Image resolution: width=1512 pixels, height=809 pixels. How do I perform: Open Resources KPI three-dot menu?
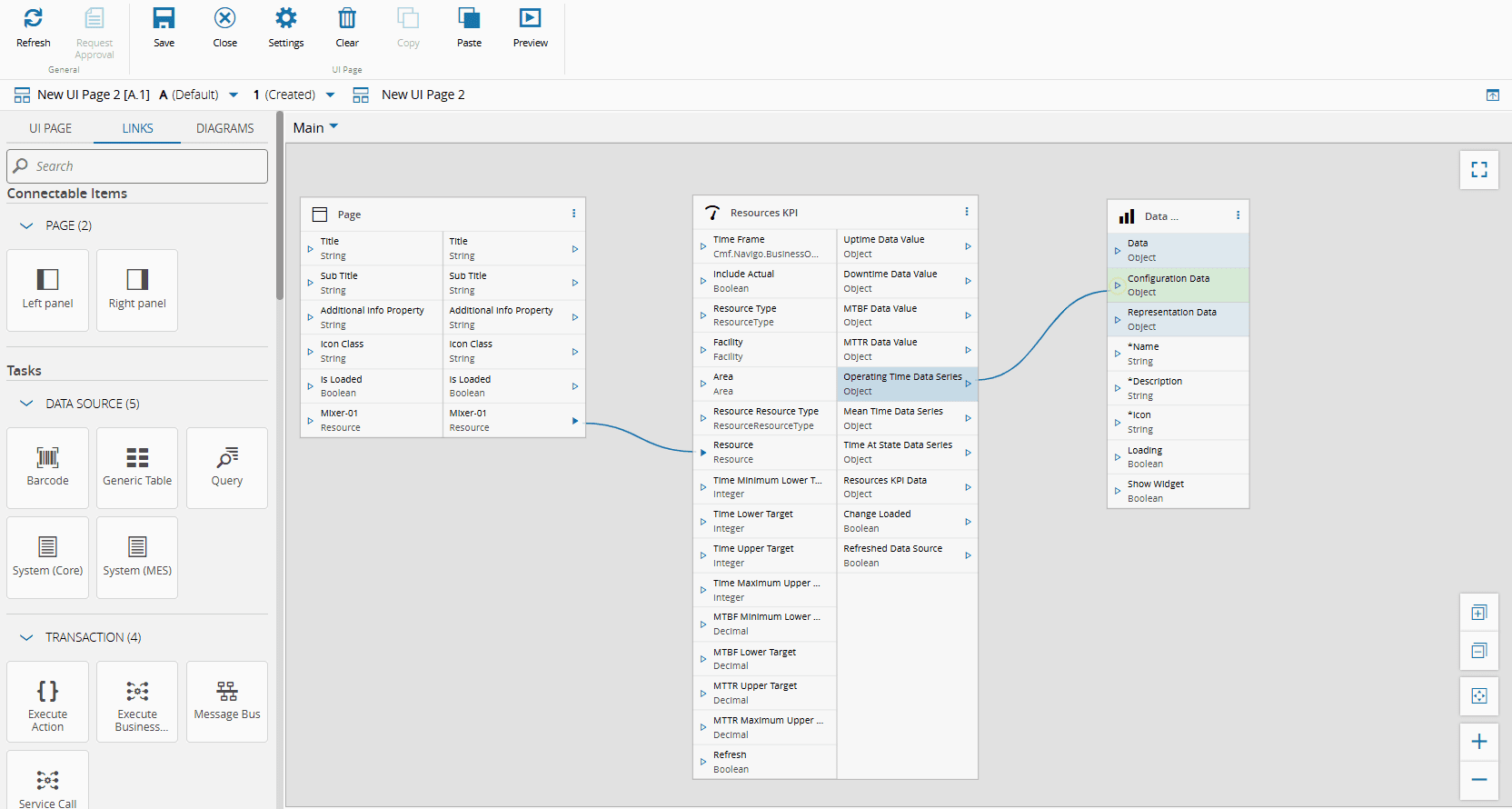point(966,212)
